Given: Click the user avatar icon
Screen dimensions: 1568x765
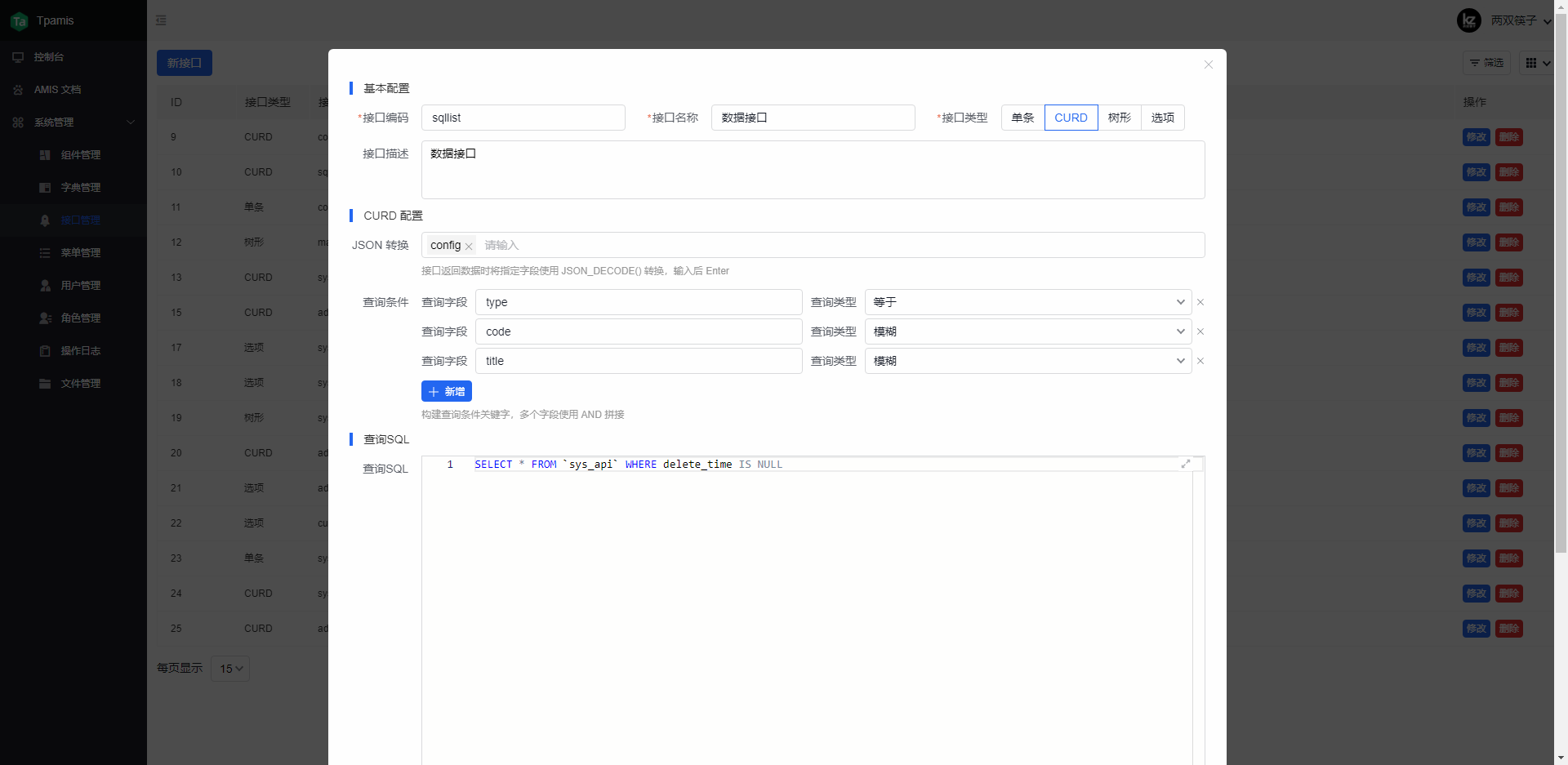Looking at the screenshot, I should click(x=1469, y=20).
